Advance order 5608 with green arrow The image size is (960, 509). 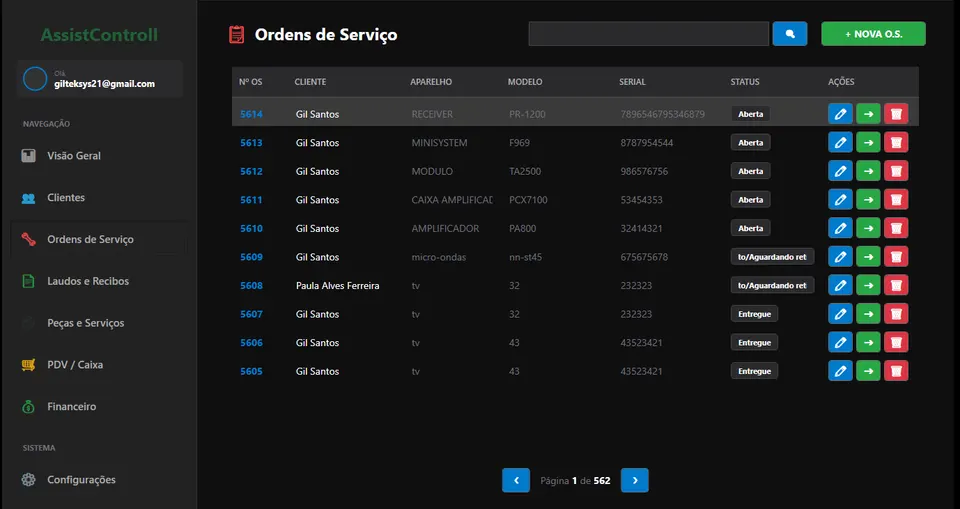pos(868,285)
